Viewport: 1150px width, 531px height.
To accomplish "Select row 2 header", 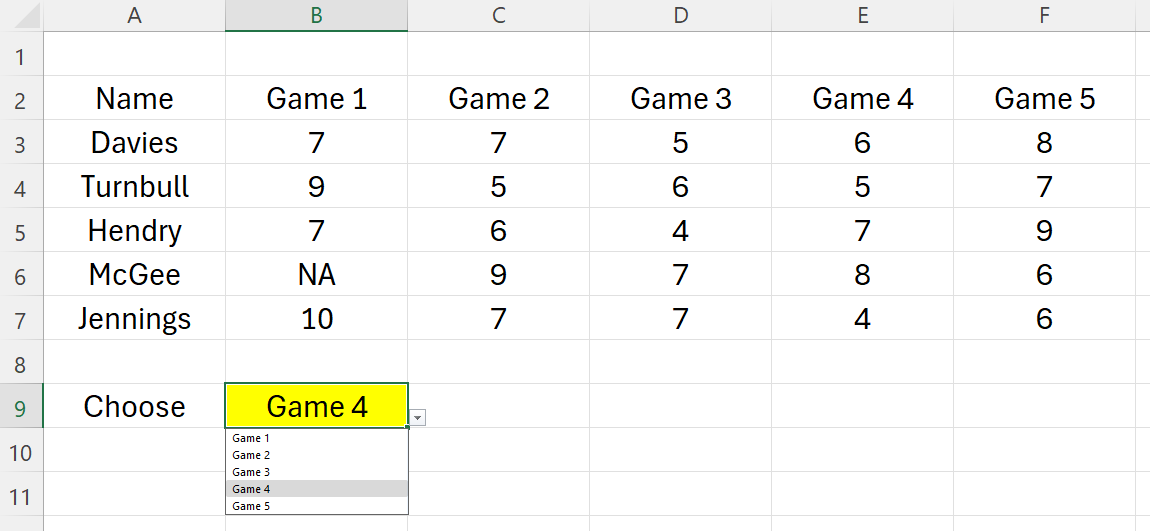I will pos(21,99).
